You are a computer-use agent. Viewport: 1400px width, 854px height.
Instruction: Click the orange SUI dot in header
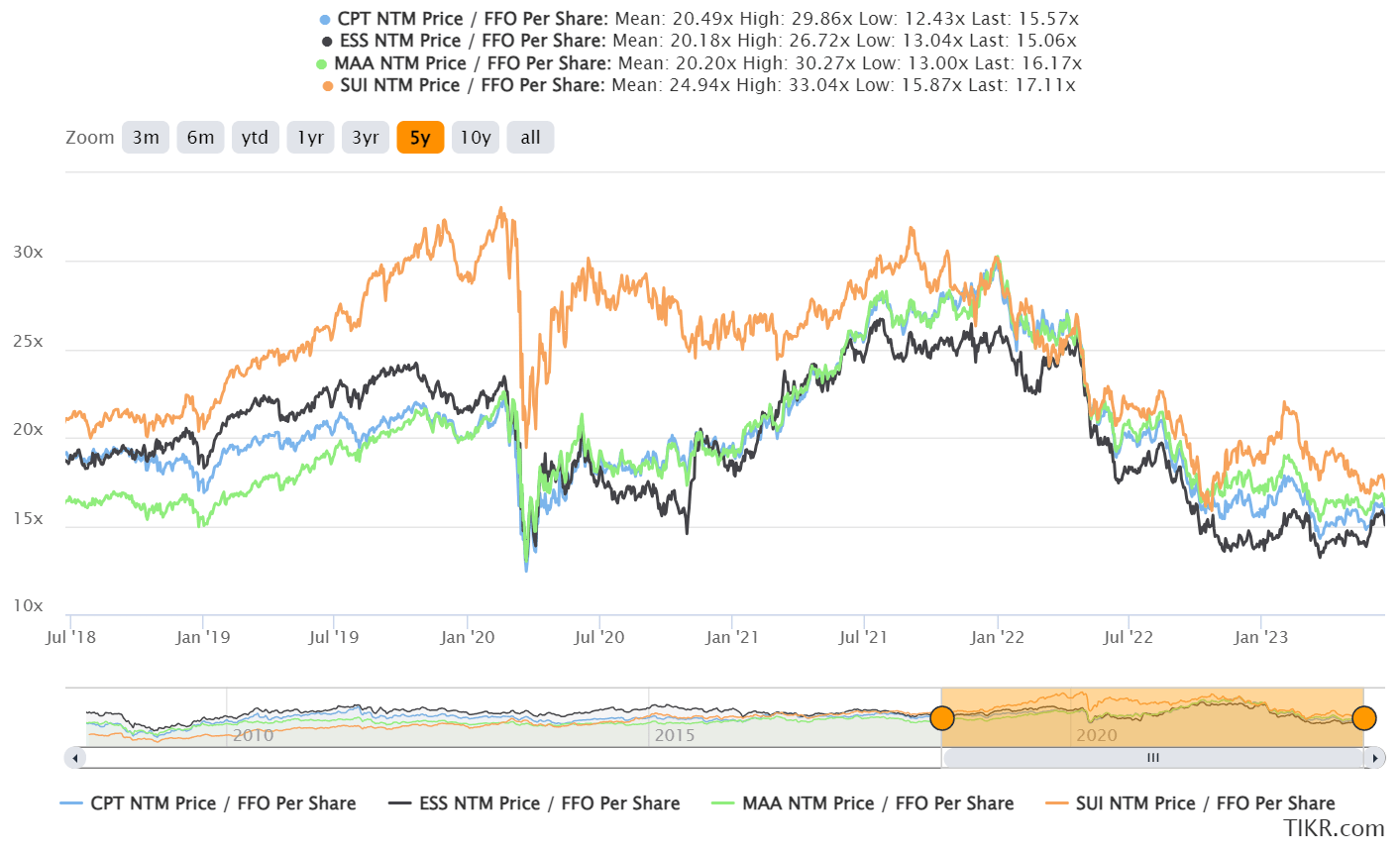tap(328, 86)
